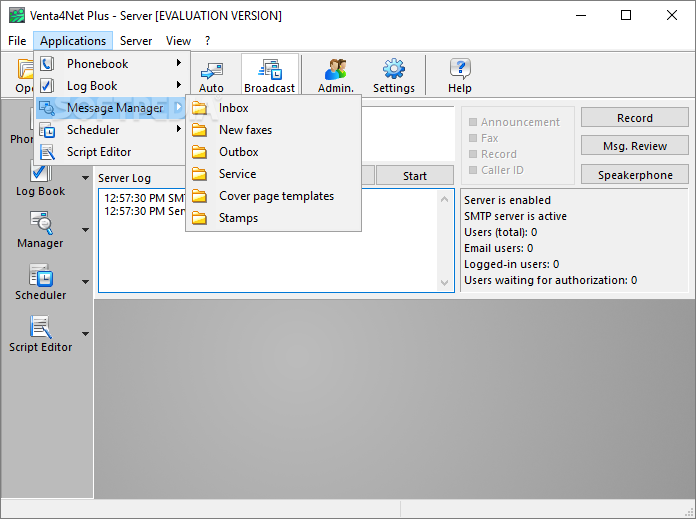Open the File menu
The image size is (696, 519).
pyautogui.click(x=17, y=41)
